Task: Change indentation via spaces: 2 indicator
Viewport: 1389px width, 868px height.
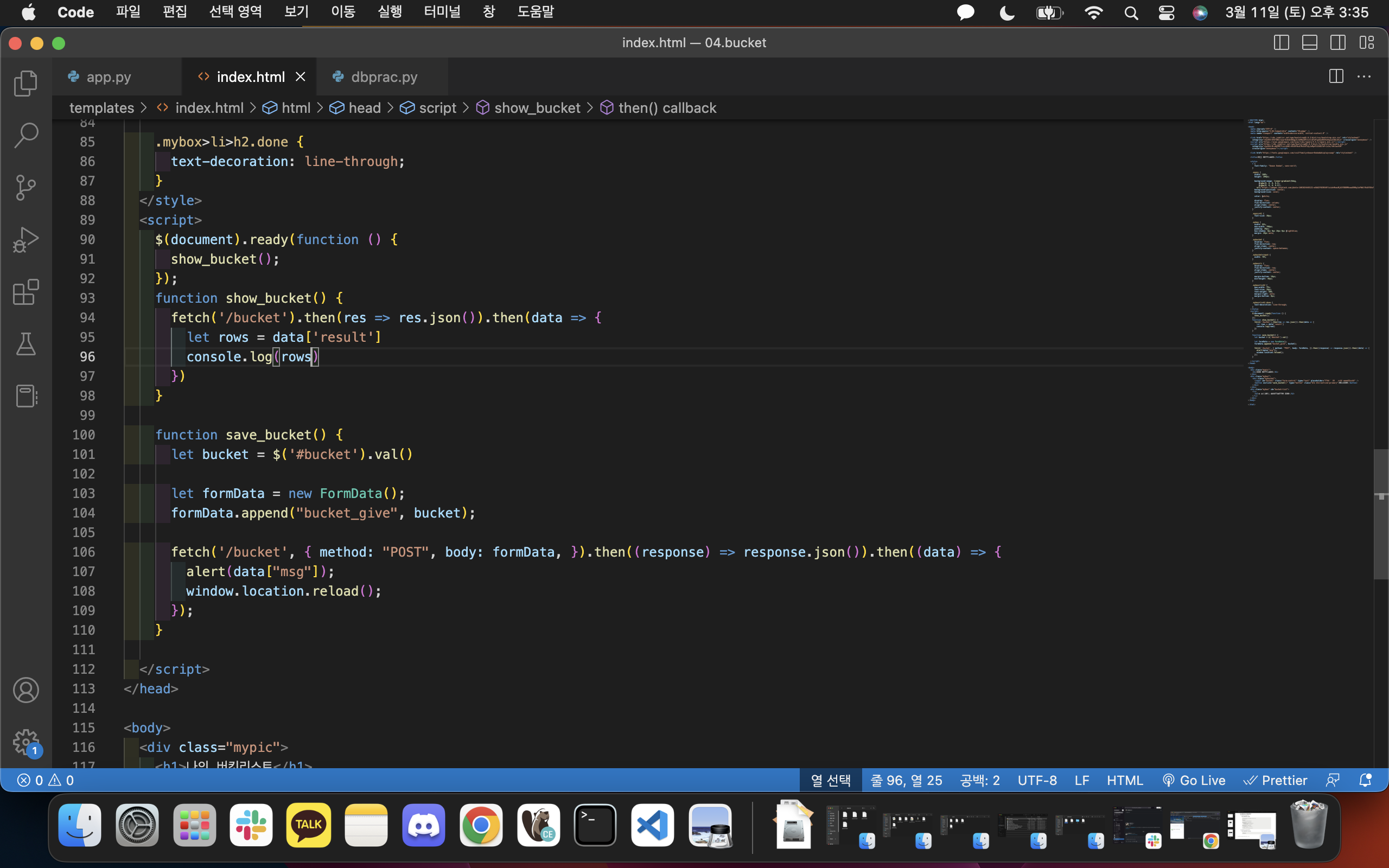Action: tap(980, 780)
